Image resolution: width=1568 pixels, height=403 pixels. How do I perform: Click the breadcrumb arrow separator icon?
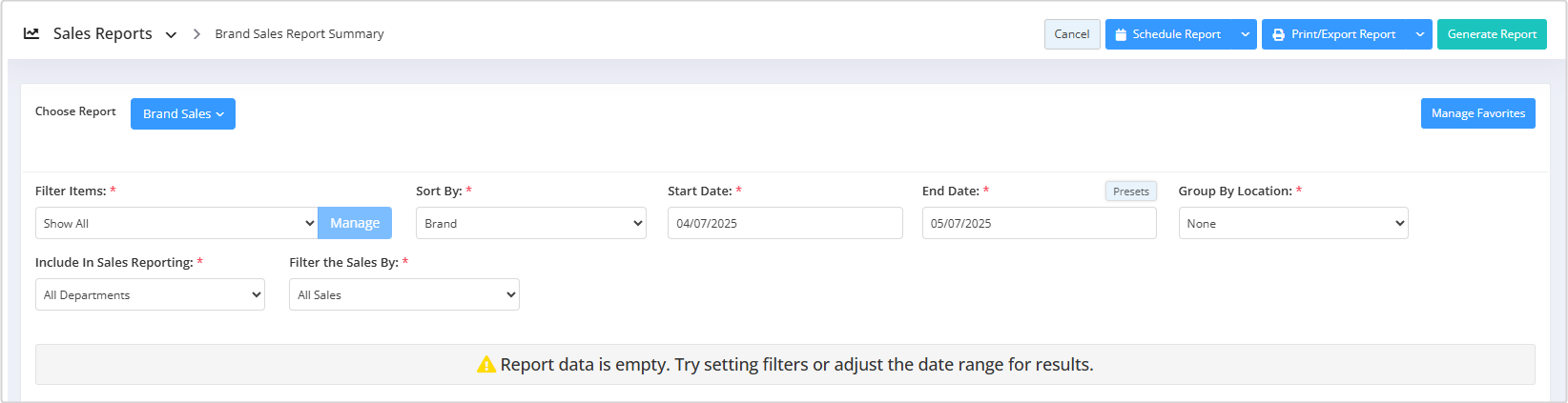(x=196, y=34)
